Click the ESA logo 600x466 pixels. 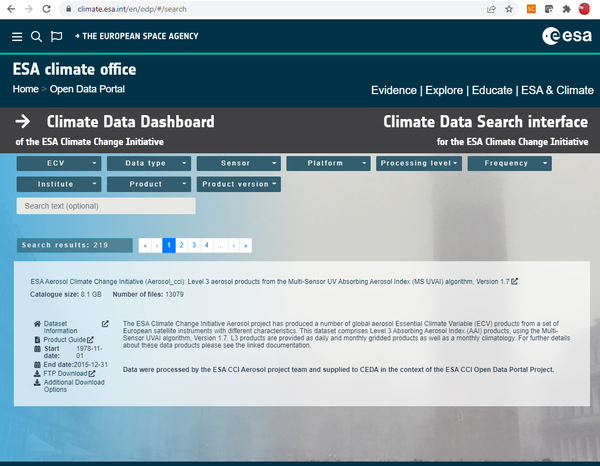click(x=567, y=36)
